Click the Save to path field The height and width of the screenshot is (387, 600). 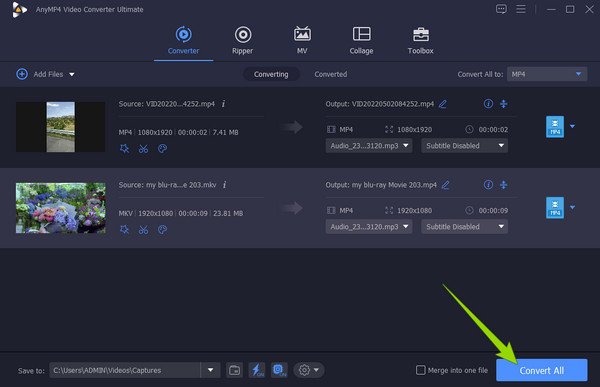click(x=125, y=370)
